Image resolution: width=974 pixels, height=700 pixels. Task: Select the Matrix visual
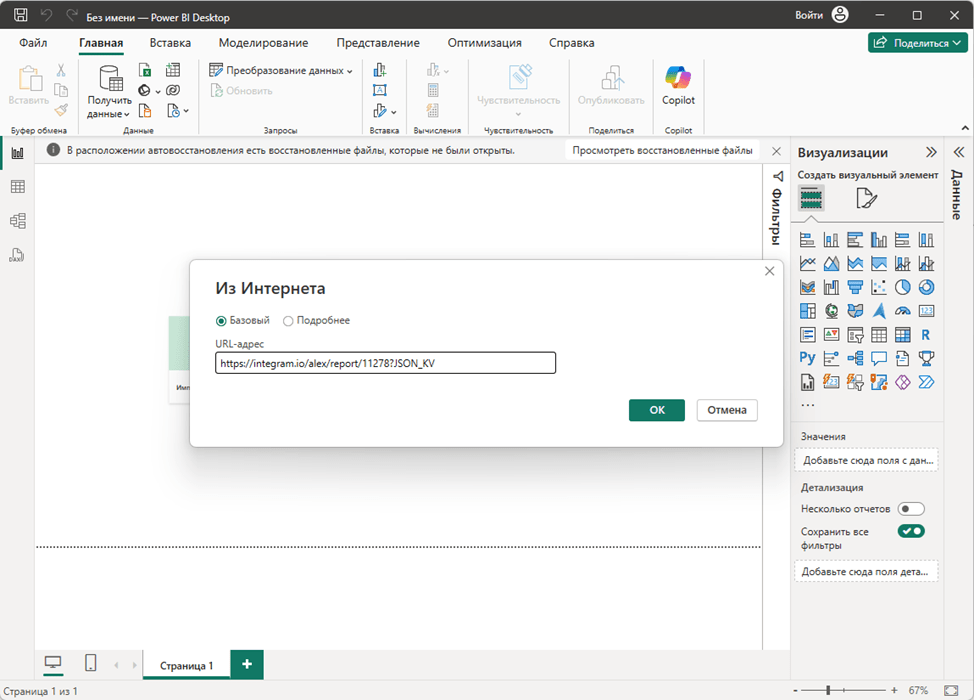(x=903, y=335)
